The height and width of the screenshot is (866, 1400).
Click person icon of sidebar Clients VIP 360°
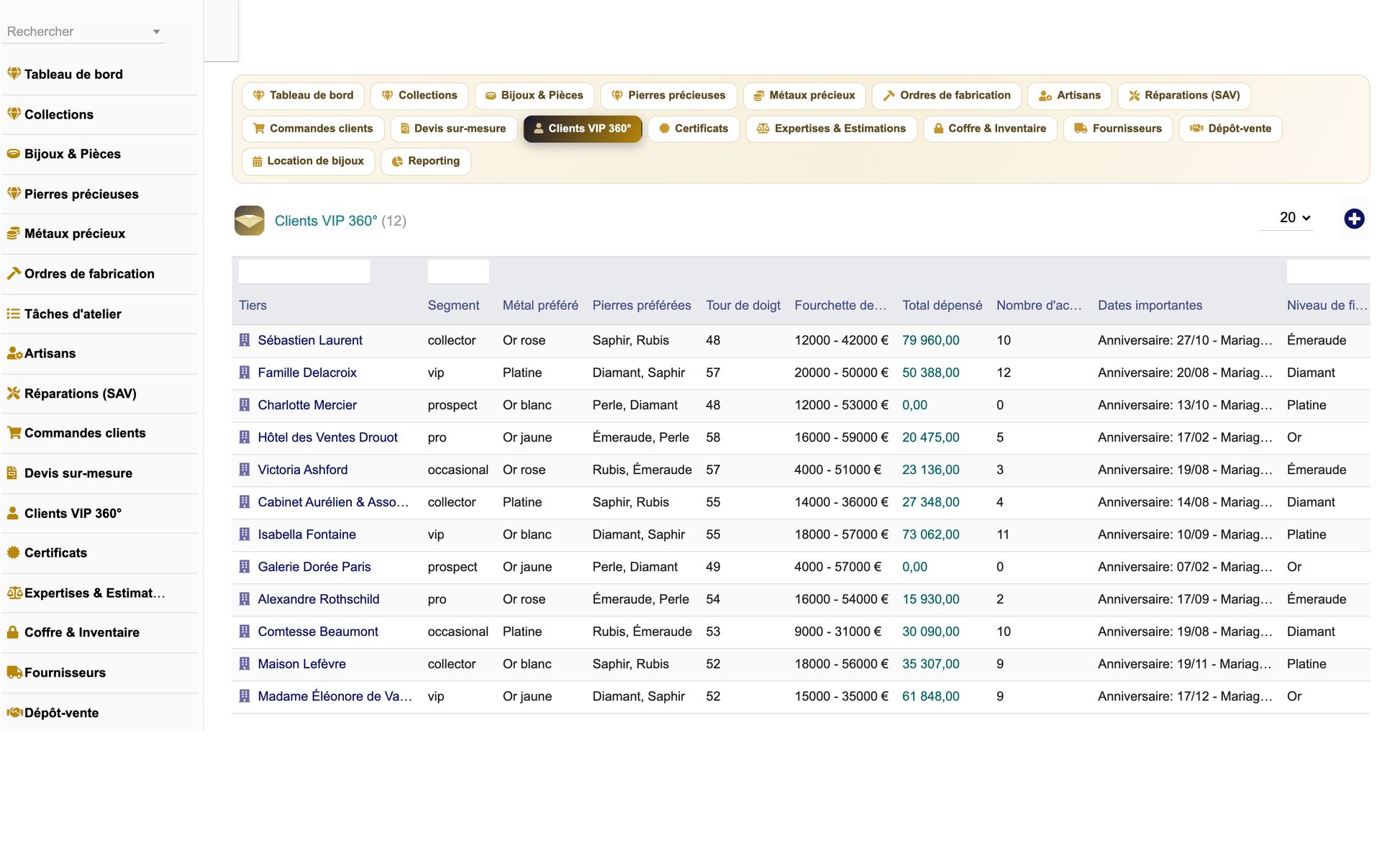click(13, 513)
